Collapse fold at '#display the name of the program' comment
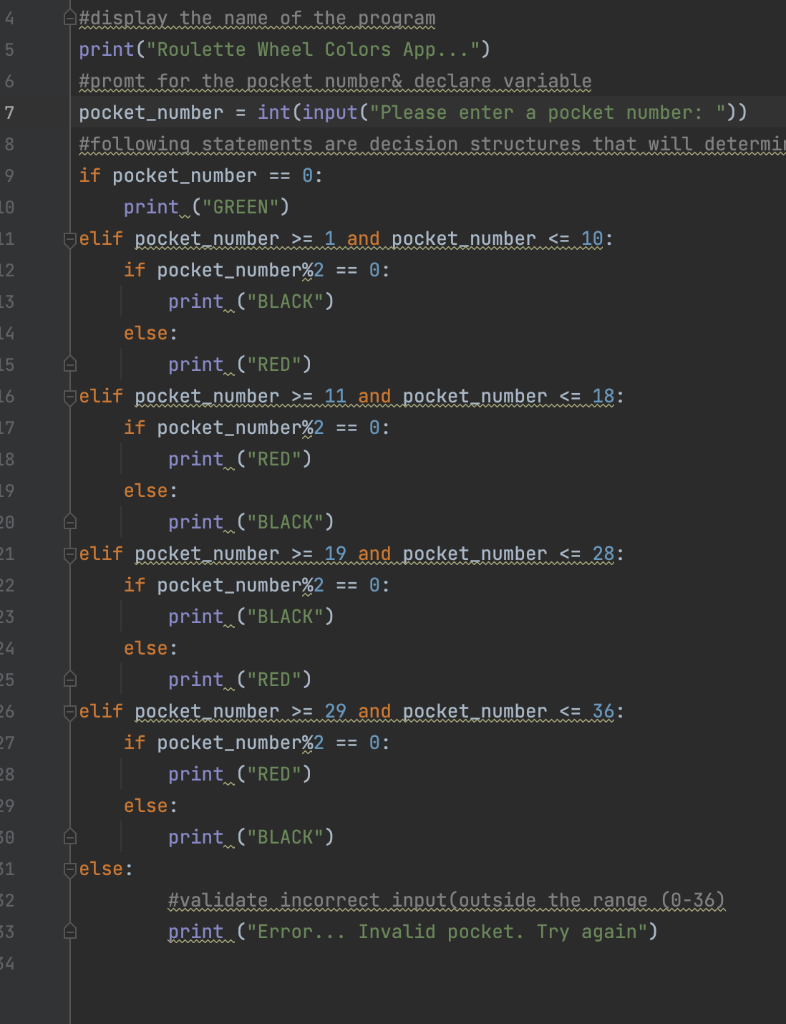 pos(70,18)
